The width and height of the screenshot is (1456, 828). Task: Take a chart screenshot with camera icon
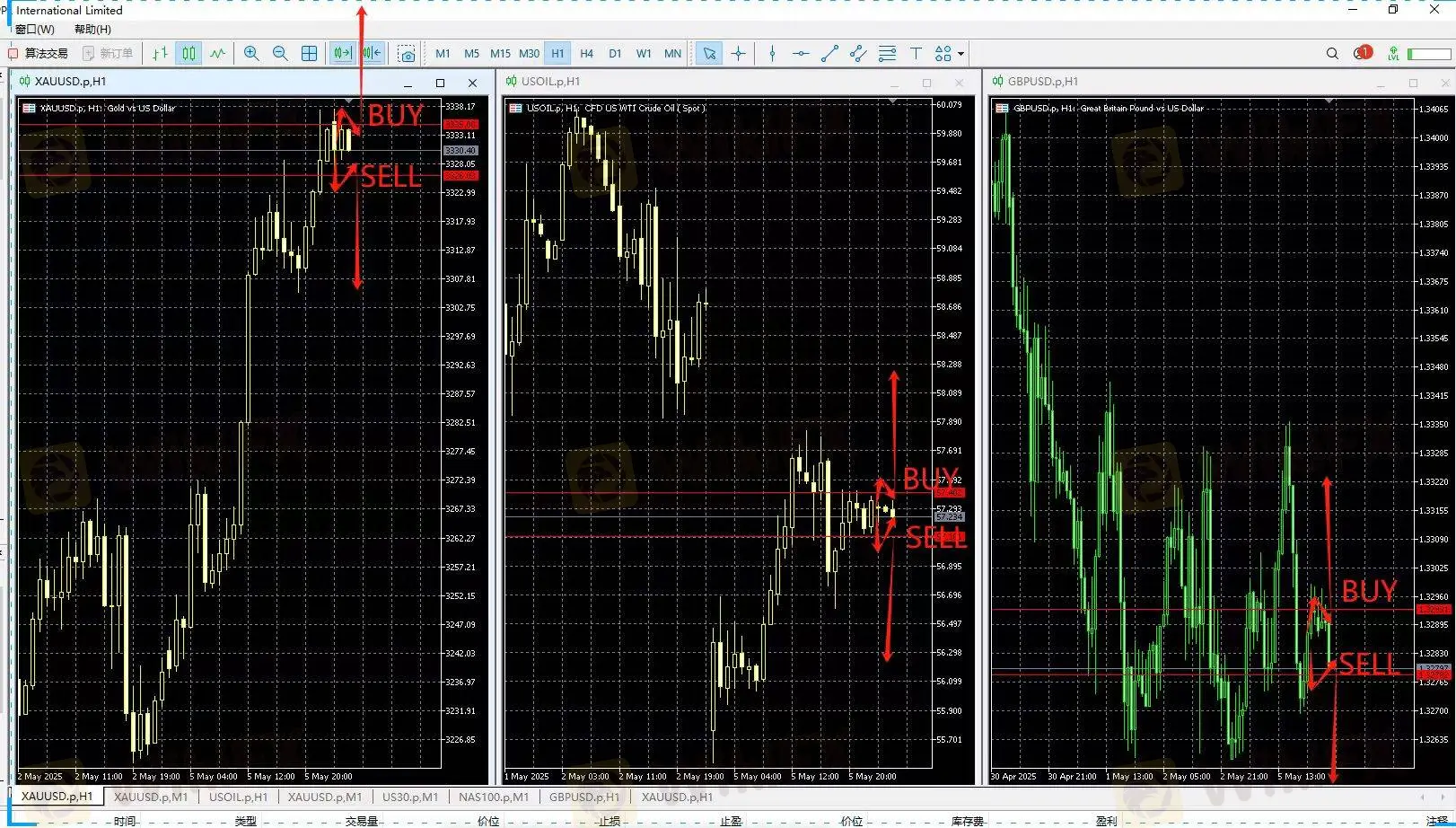click(x=407, y=54)
